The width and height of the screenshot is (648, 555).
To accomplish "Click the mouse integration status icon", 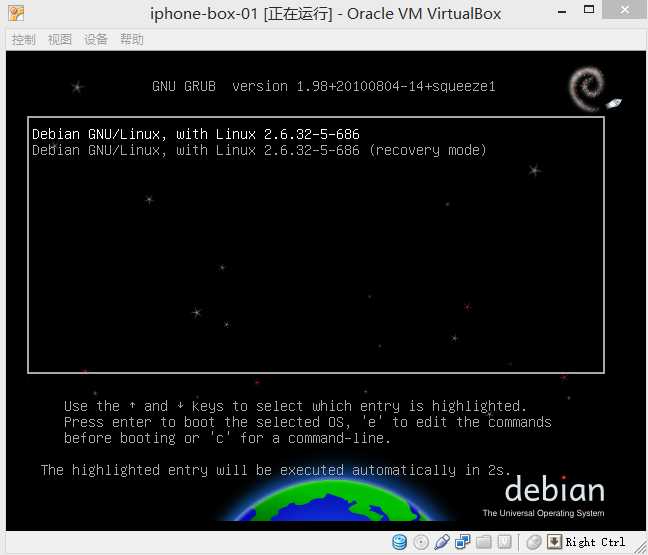I will [x=534, y=542].
